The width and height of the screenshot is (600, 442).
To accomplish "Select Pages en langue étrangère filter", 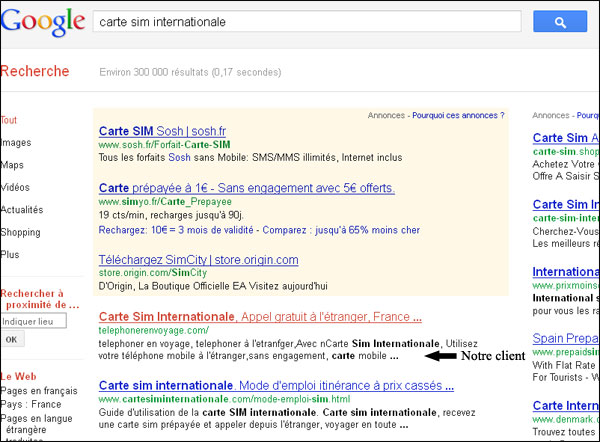I will point(37,424).
